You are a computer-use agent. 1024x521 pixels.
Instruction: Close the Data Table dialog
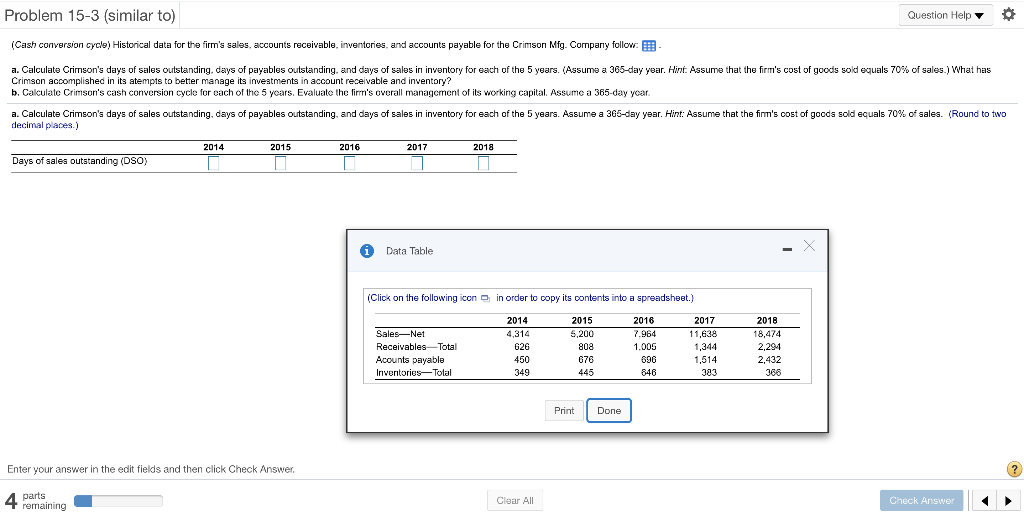click(x=809, y=245)
